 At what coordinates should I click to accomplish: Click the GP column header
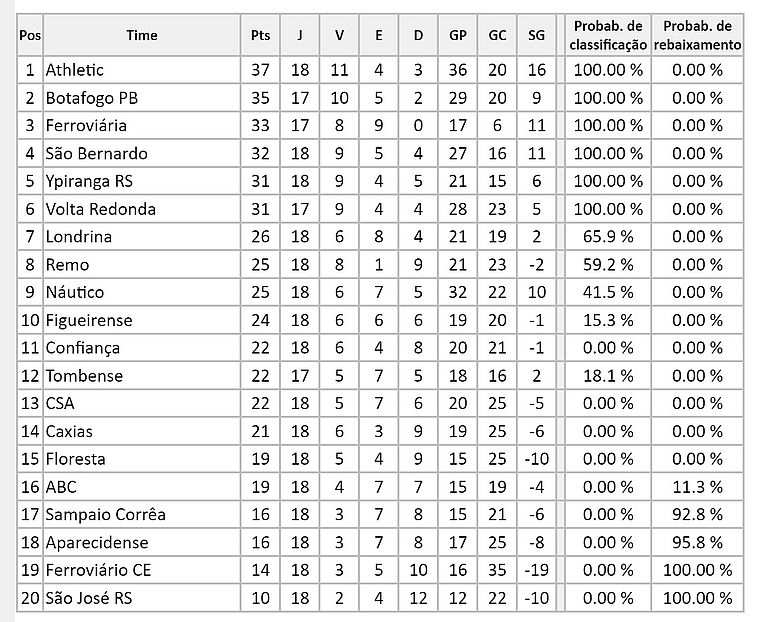point(457,35)
